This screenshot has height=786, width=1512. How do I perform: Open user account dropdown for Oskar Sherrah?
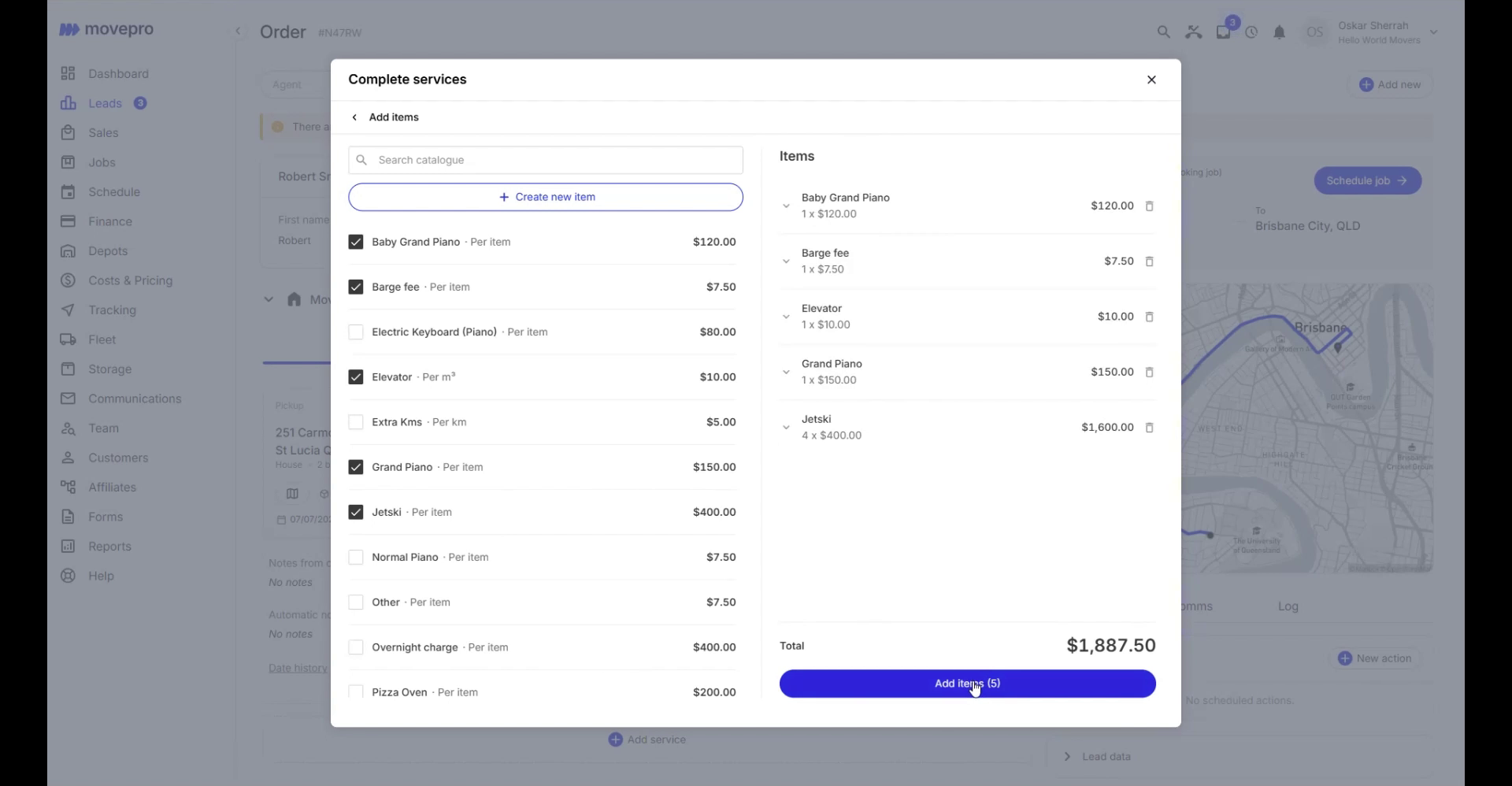point(1434,32)
